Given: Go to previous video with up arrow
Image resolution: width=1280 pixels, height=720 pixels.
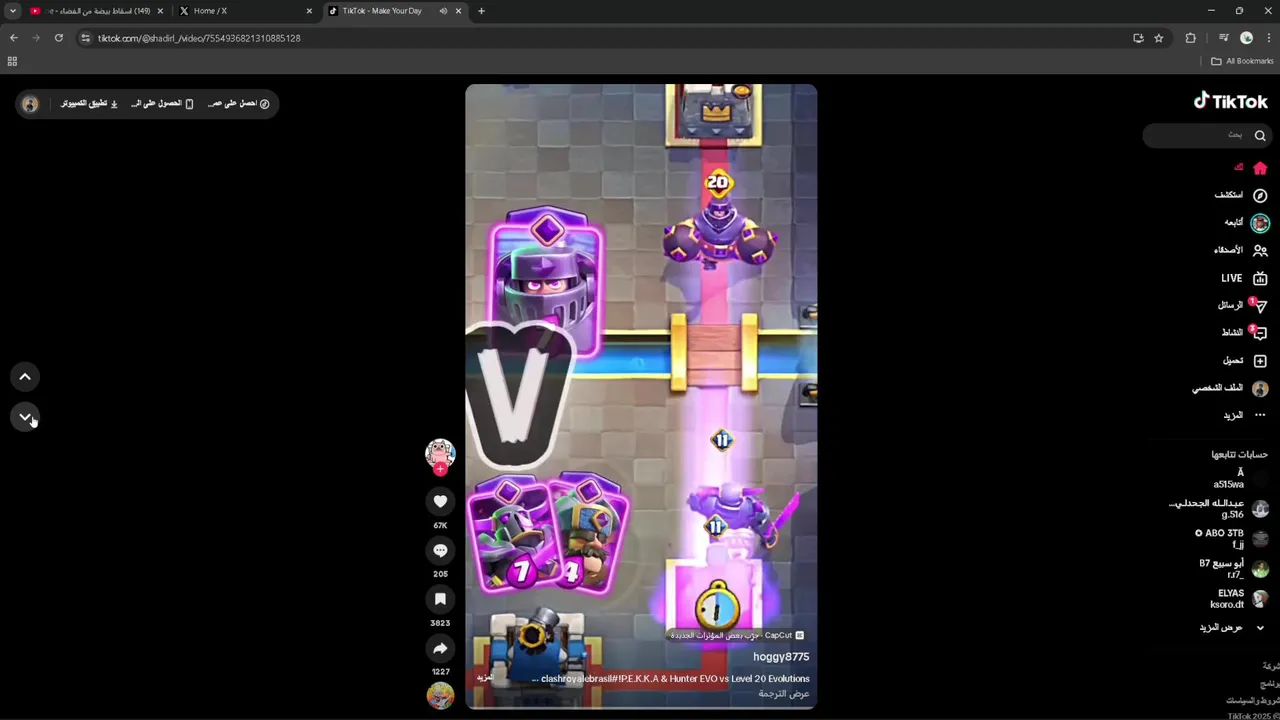Looking at the screenshot, I should [25, 377].
